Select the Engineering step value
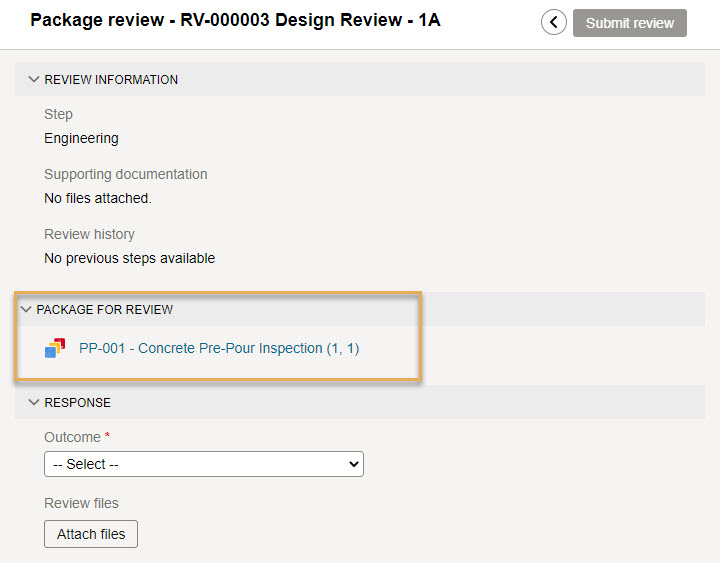Viewport: 720px width, 563px height. tap(81, 138)
